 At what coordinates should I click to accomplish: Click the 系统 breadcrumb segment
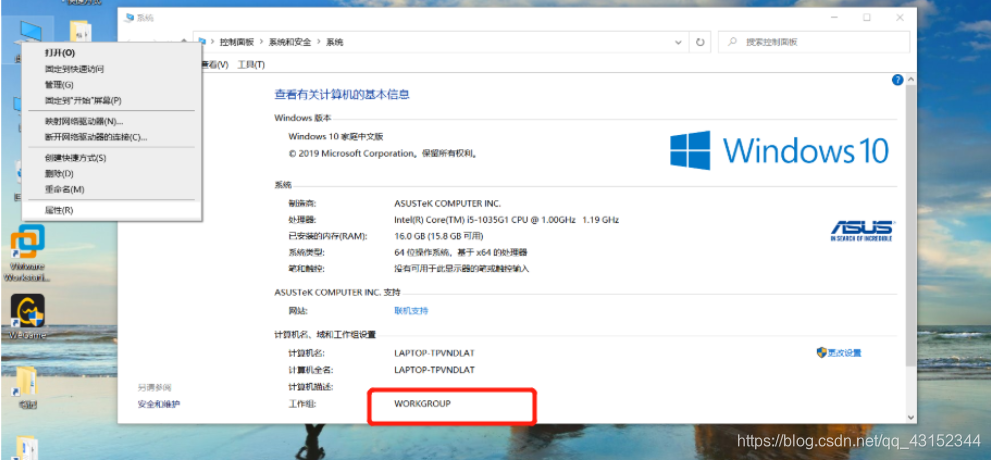click(335, 42)
